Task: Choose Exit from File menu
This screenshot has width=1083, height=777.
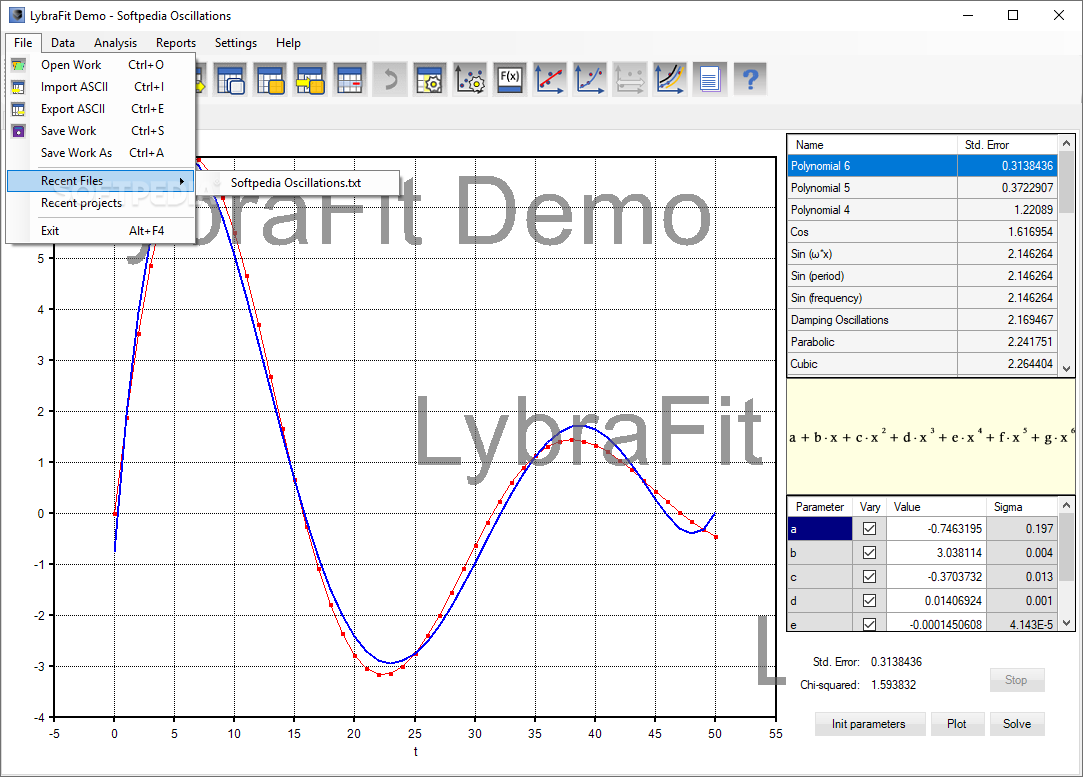Action: (x=101, y=231)
